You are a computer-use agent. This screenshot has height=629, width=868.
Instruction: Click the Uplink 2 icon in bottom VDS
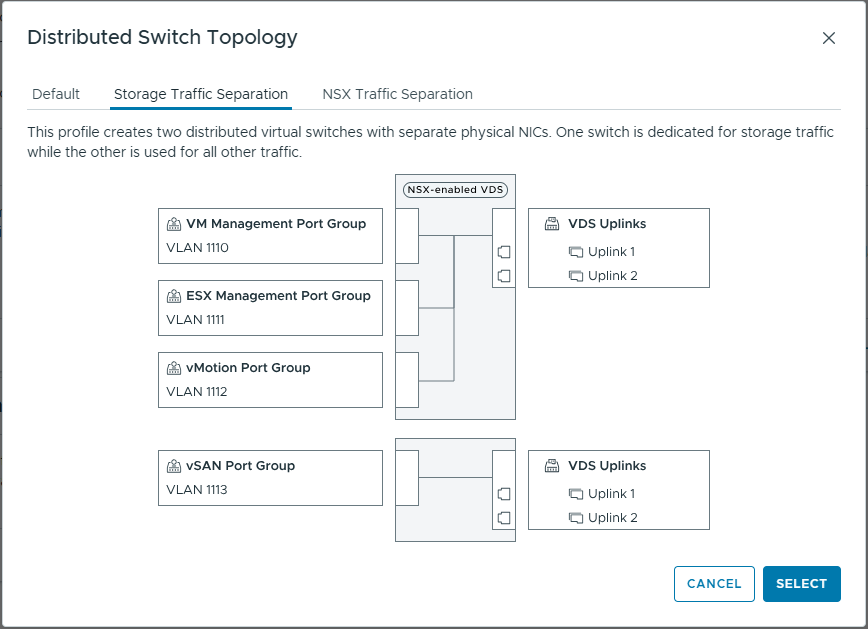pos(575,518)
